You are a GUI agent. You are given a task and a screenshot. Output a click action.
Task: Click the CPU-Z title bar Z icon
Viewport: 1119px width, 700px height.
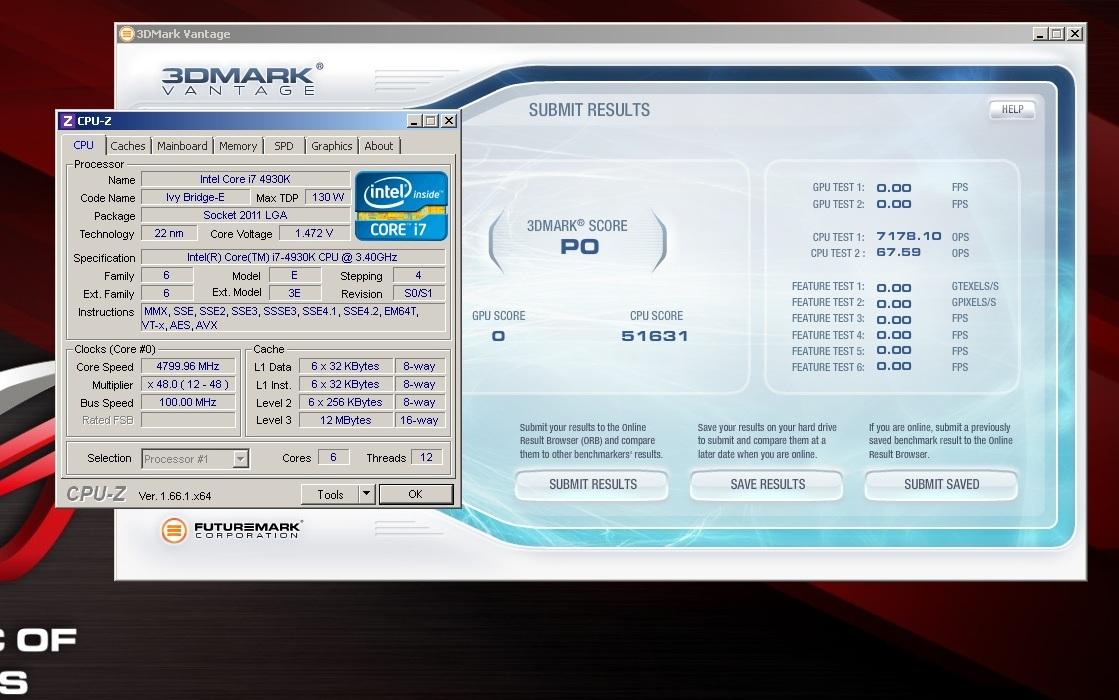68,121
